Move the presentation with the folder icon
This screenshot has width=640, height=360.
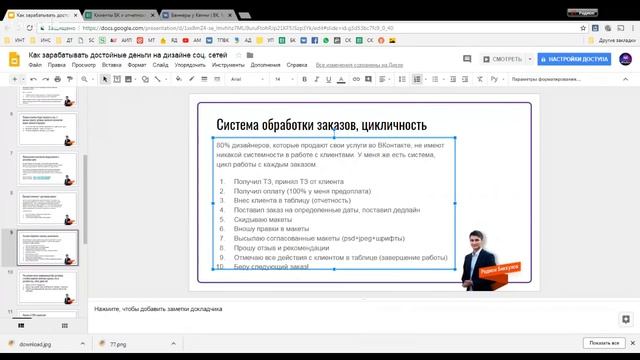(250, 55)
